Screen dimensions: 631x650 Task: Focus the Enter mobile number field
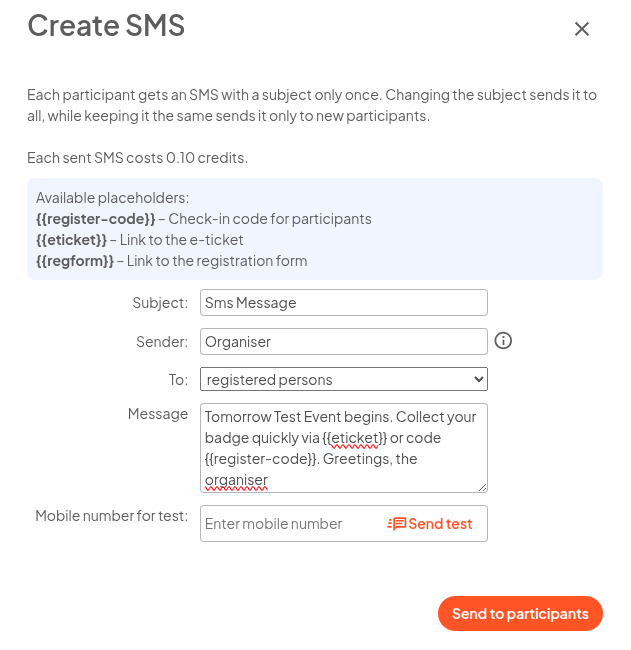[x=292, y=524]
